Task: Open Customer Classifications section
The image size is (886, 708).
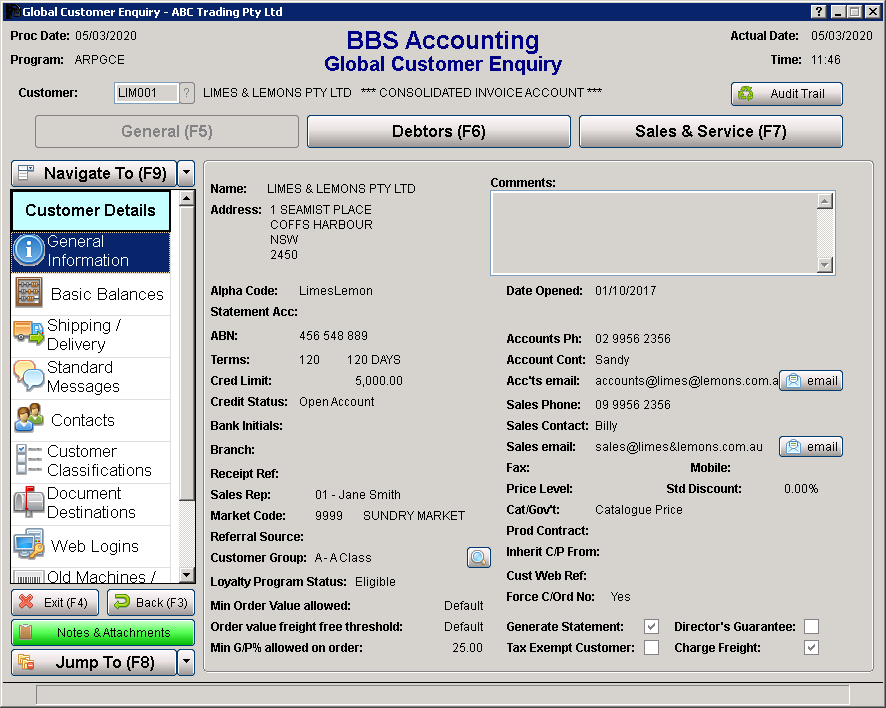Action: (91, 461)
